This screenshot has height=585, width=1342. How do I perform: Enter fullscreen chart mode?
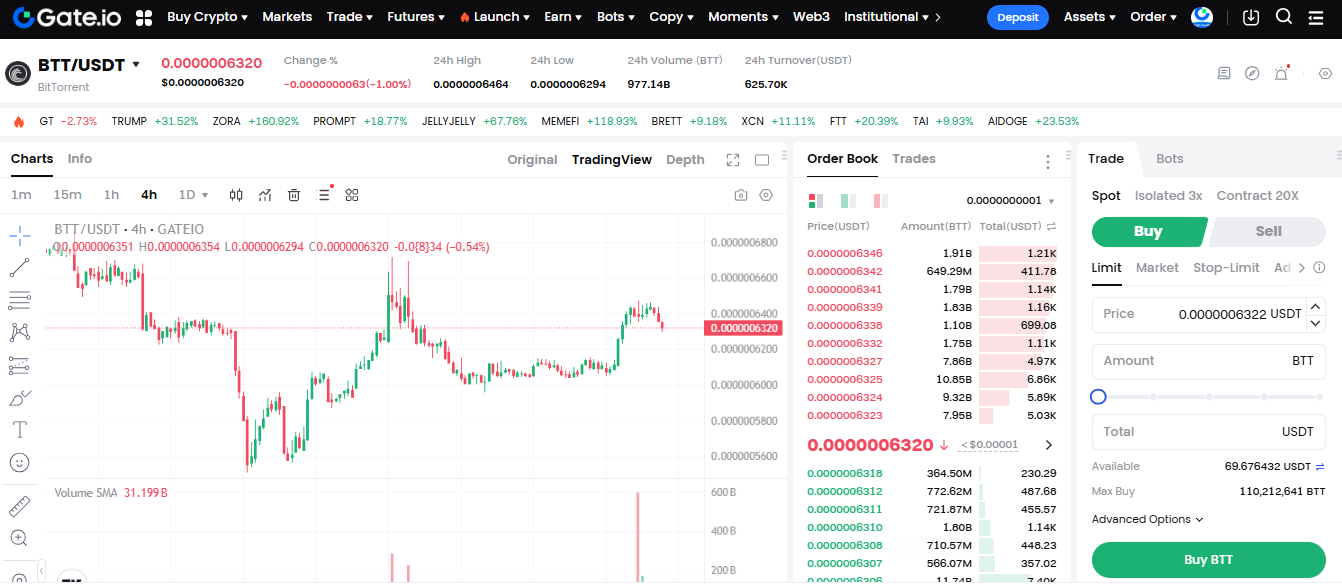pos(733,160)
